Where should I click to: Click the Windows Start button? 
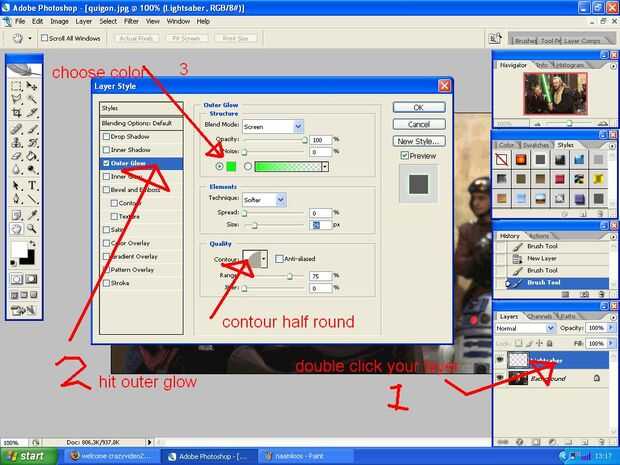point(28,456)
